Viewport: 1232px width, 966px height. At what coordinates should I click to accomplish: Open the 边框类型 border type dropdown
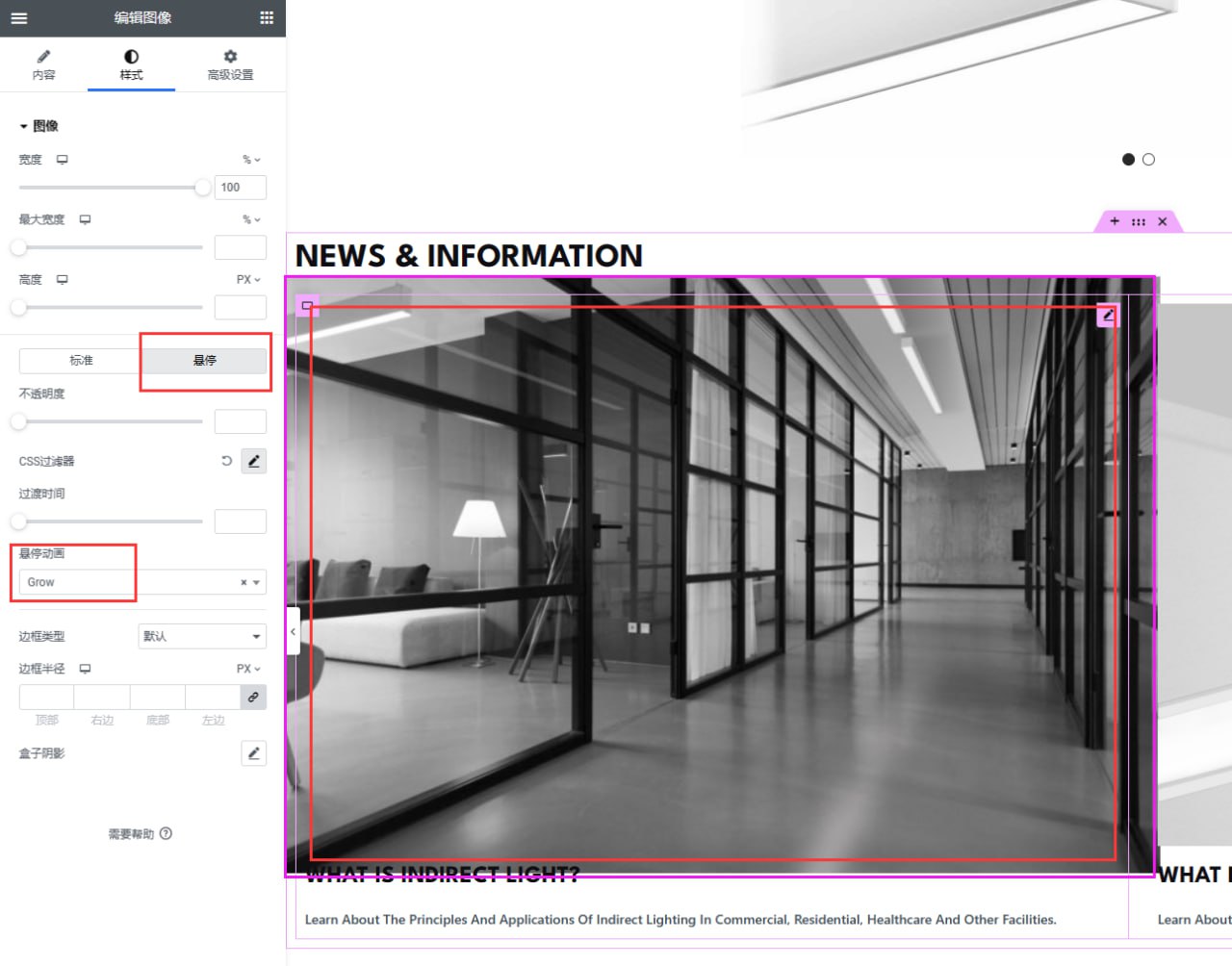202,636
